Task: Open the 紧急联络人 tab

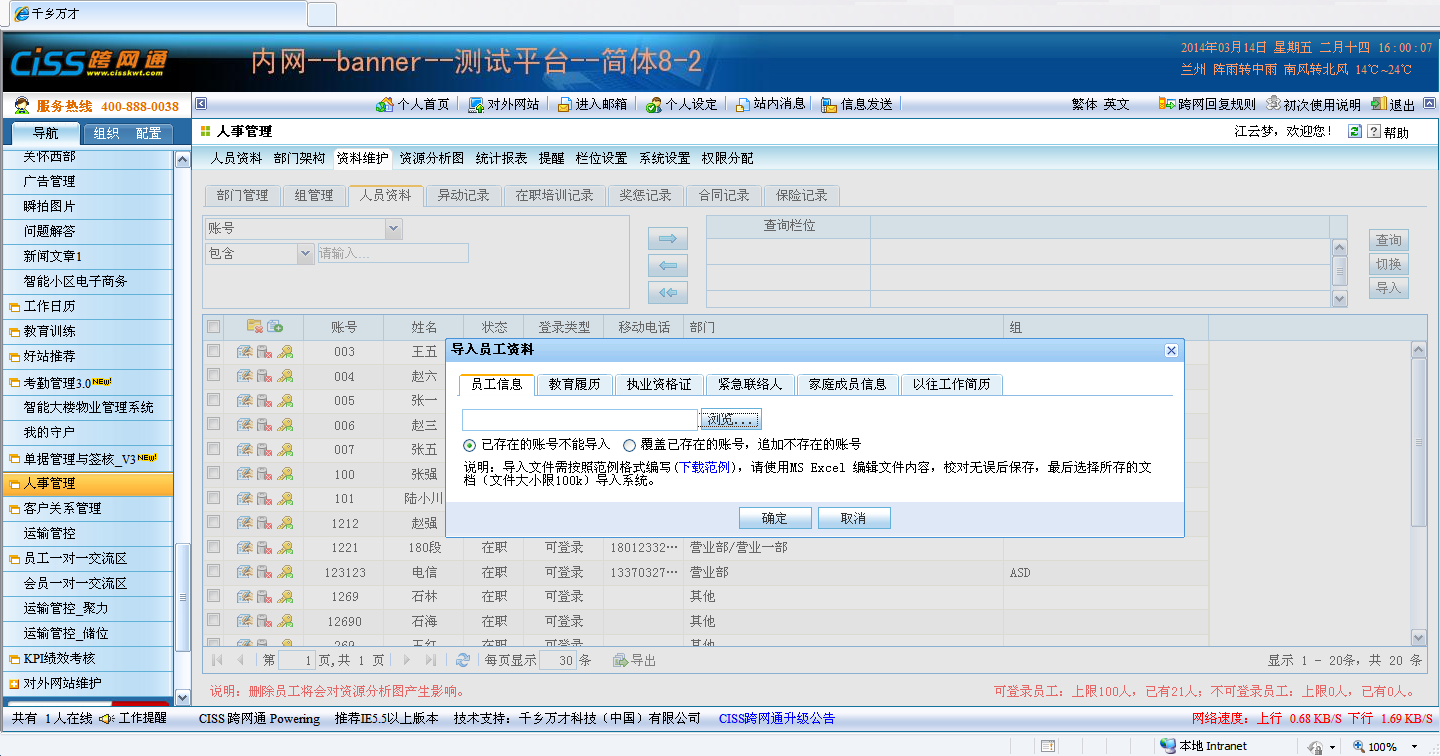Action: click(x=750, y=384)
